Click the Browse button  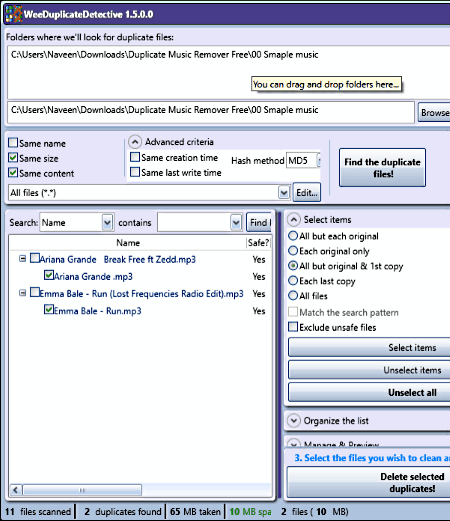[434, 112]
